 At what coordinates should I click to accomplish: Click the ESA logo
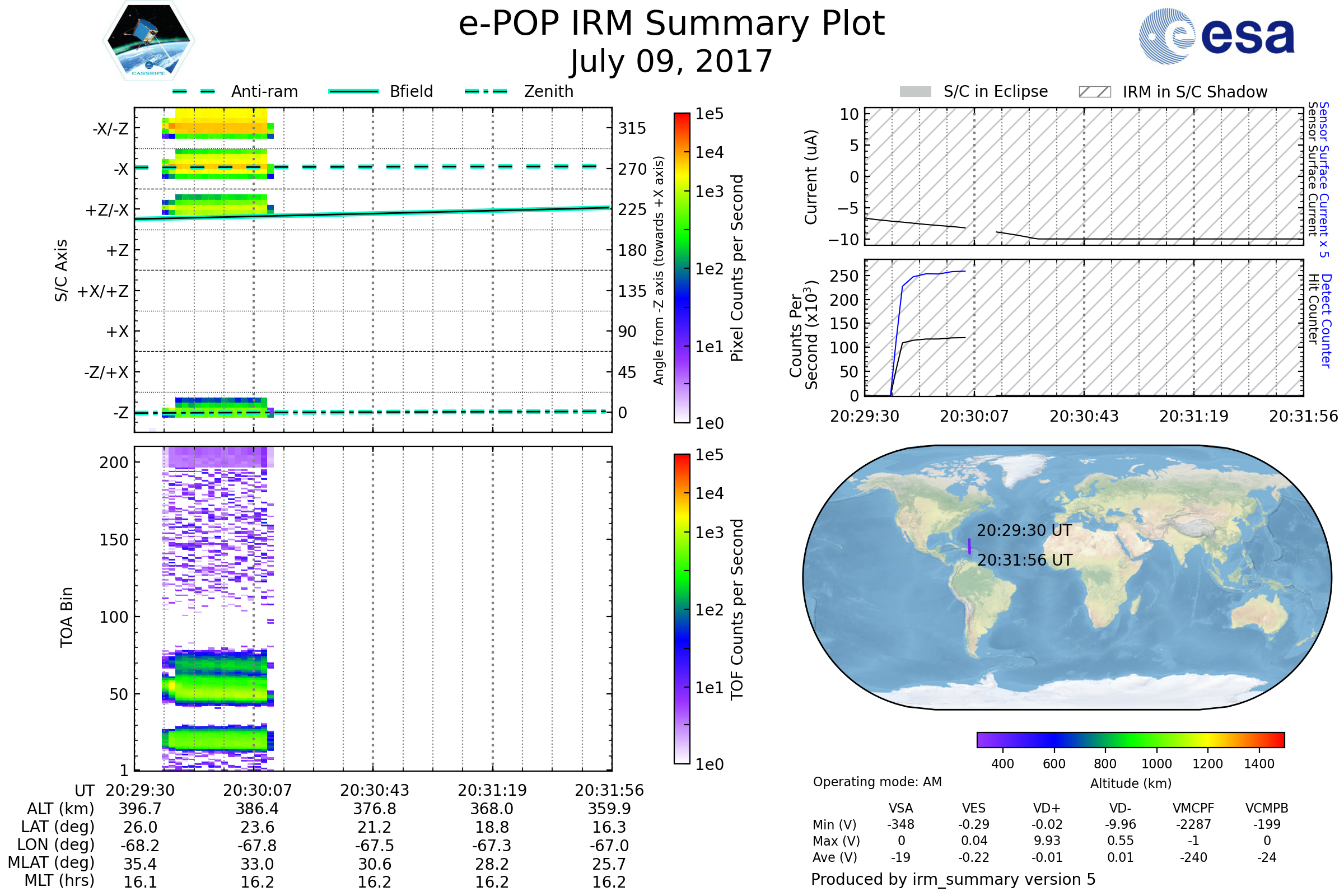click(x=1216, y=36)
